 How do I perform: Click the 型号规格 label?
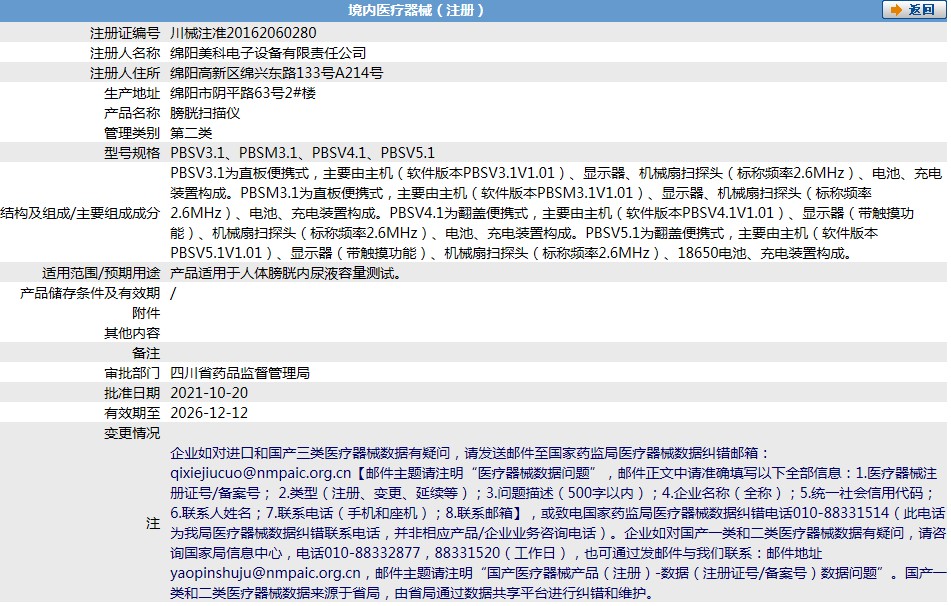point(132,153)
